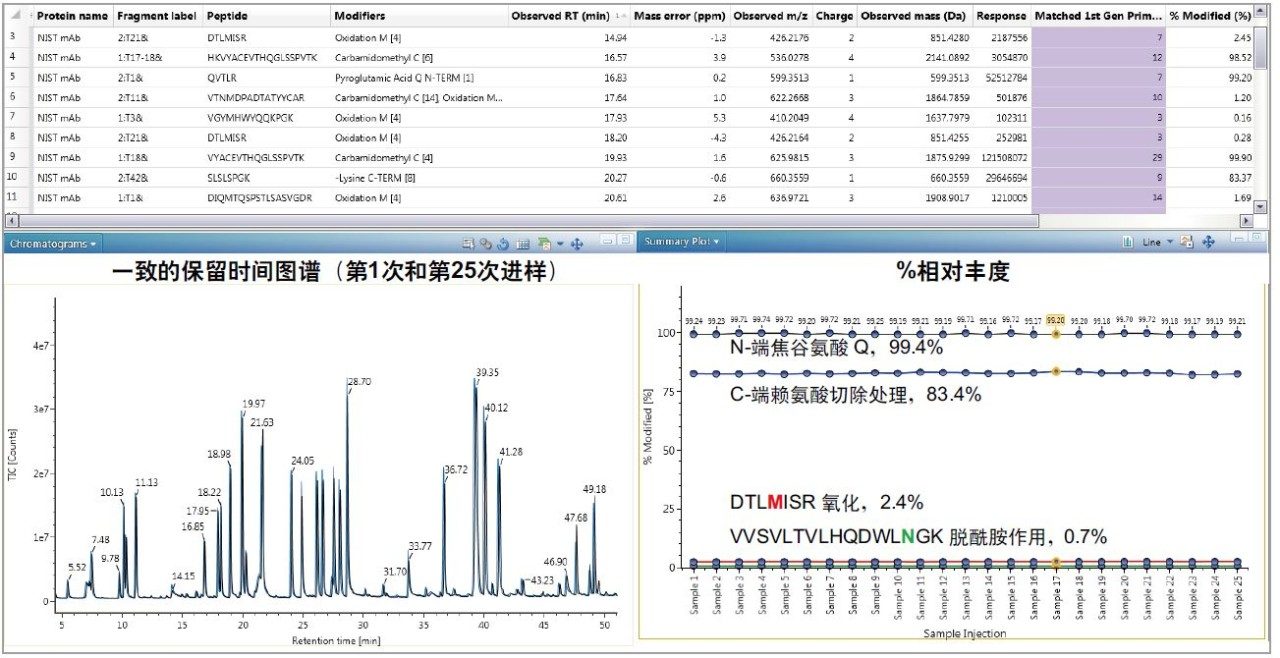Screen dimensions: 1280x658
Task: Select peptide DIQMTQSPSTLSASVGDR cell
Action: (266, 198)
